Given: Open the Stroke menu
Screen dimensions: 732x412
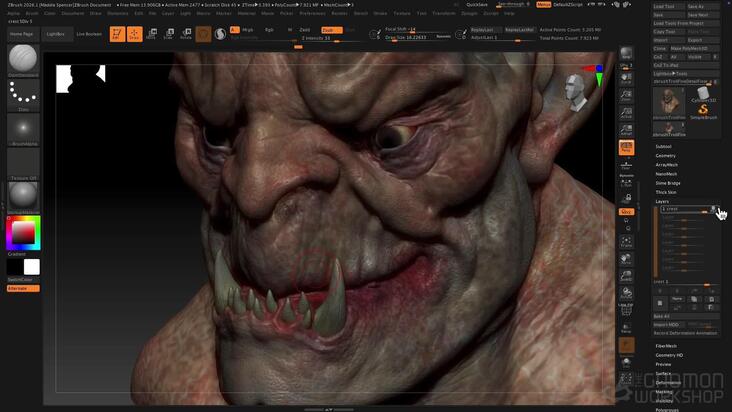Looking at the screenshot, I should [x=380, y=14].
